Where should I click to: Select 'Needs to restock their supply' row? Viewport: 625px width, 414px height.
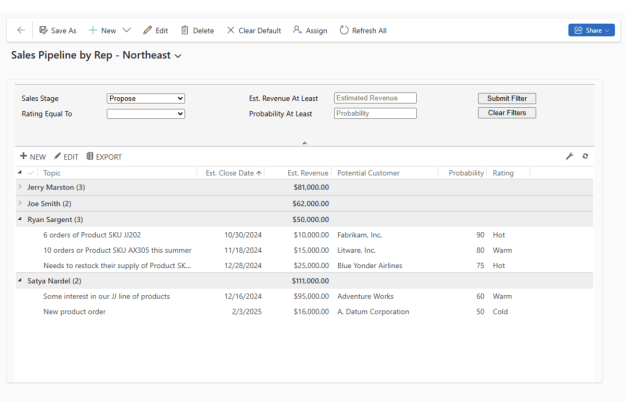[304, 265]
